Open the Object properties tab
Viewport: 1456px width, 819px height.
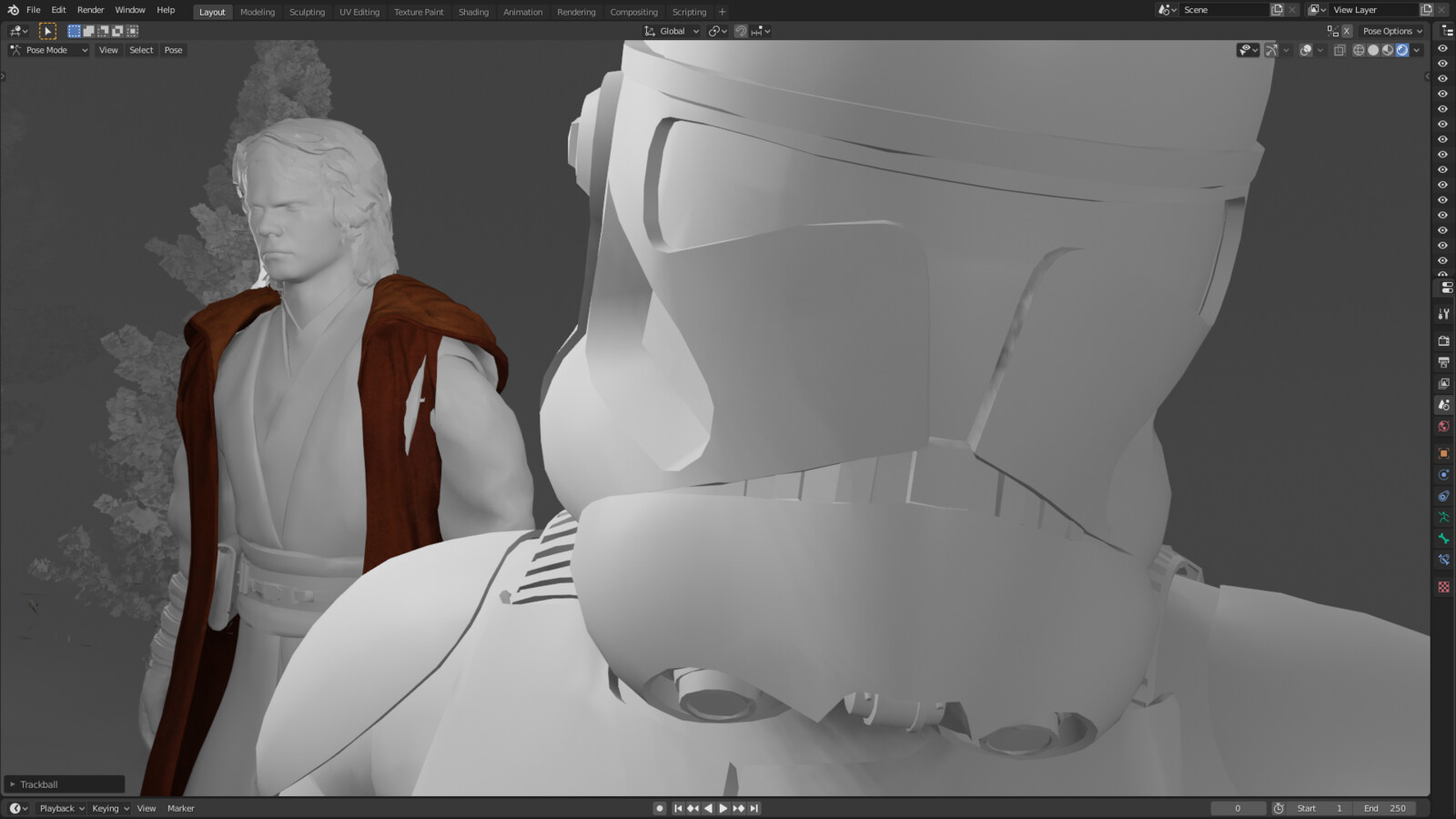(1443, 453)
